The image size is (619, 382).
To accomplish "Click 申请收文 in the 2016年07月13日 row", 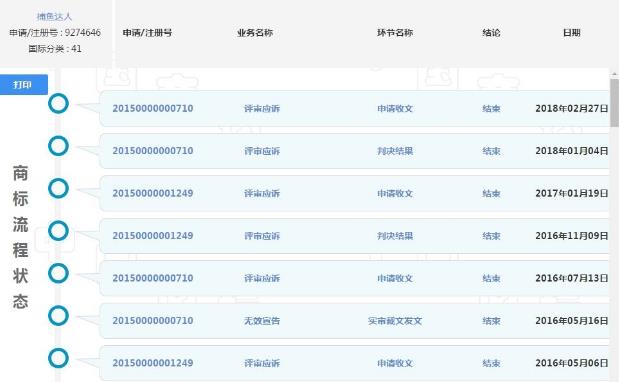I will pyautogui.click(x=395, y=278).
